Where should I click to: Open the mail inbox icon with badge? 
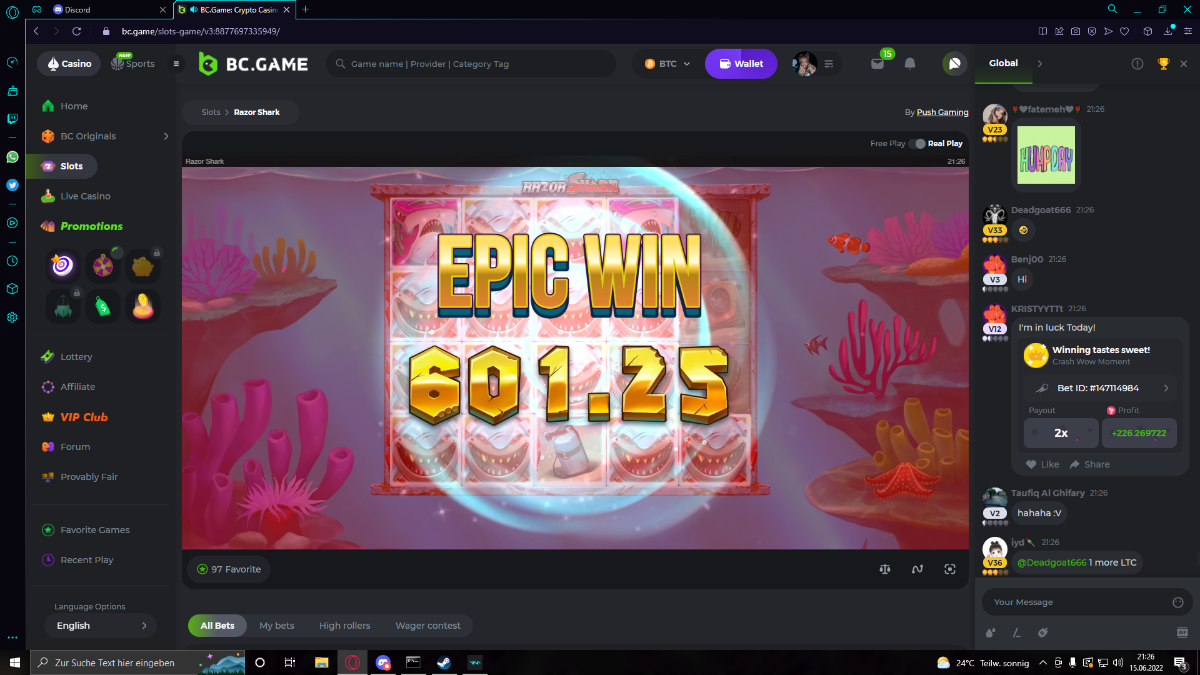tap(877, 64)
